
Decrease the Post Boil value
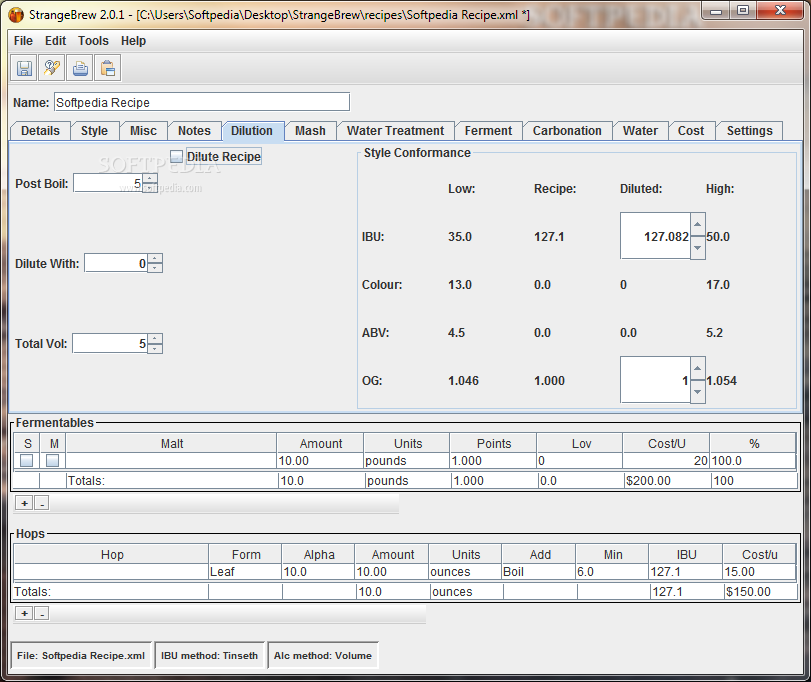coord(150,188)
